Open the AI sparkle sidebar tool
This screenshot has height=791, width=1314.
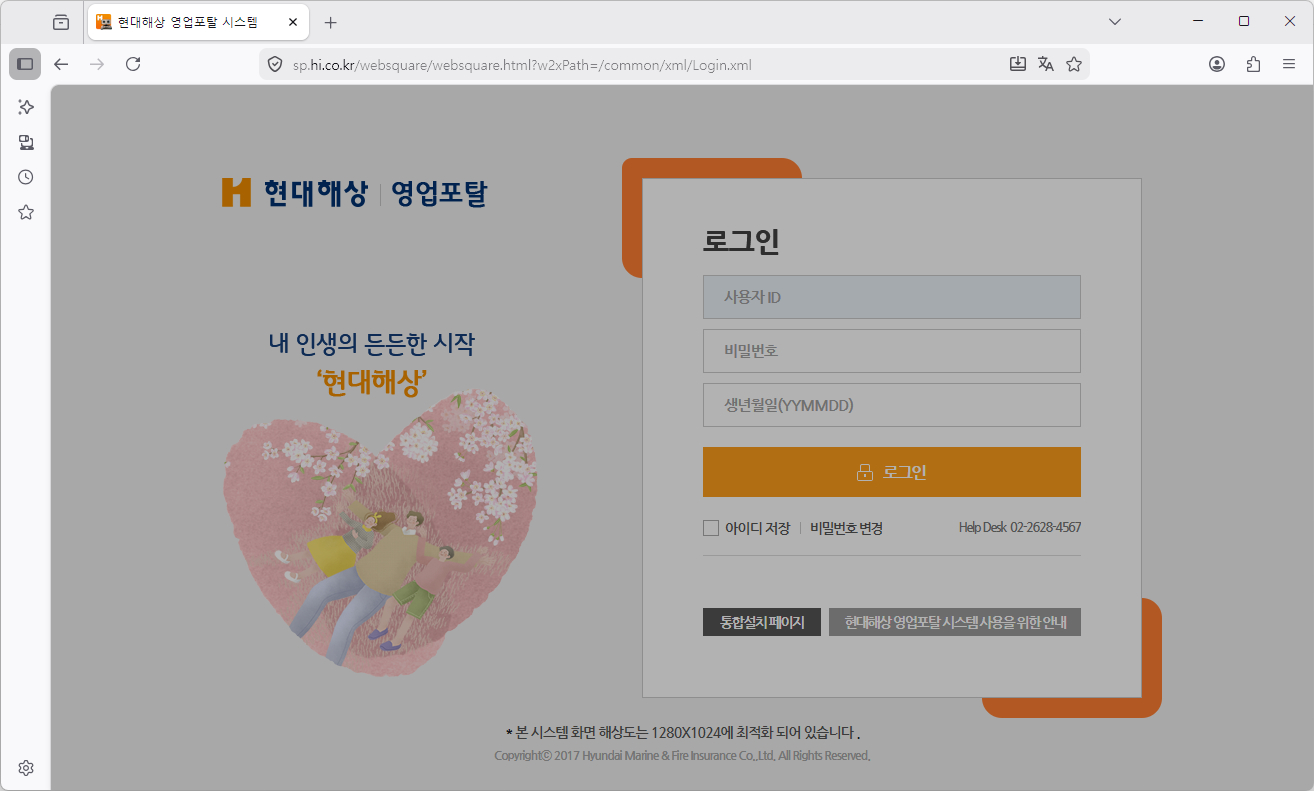pos(26,107)
